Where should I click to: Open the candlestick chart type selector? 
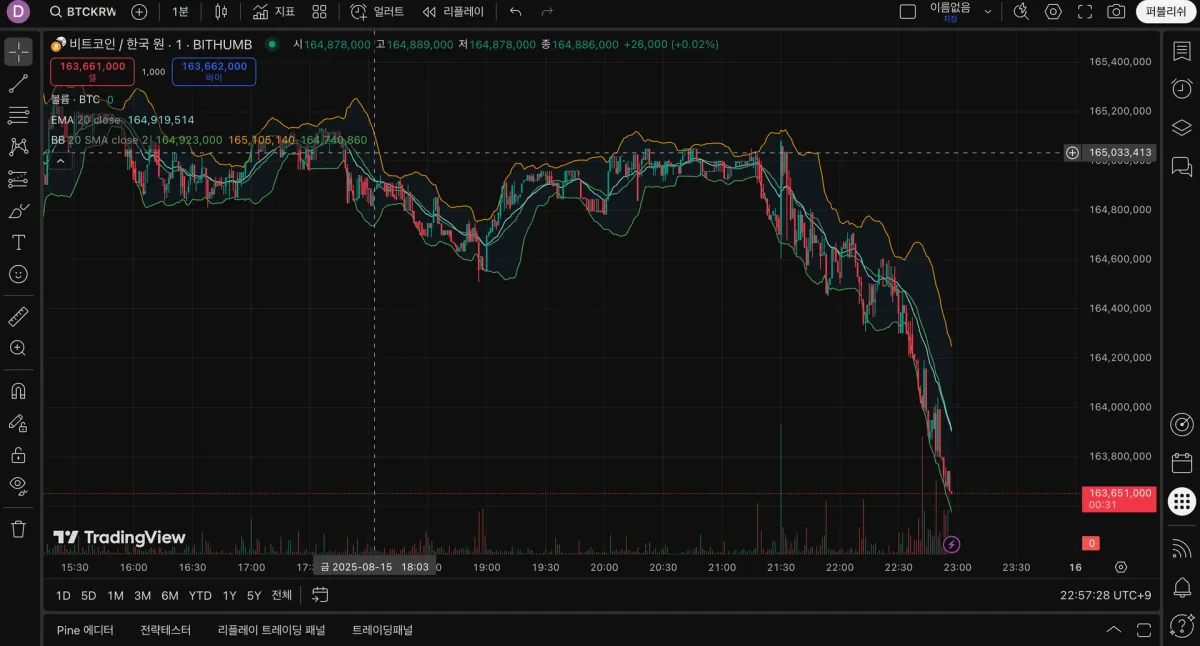pyautogui.click(x=221, y=12)
